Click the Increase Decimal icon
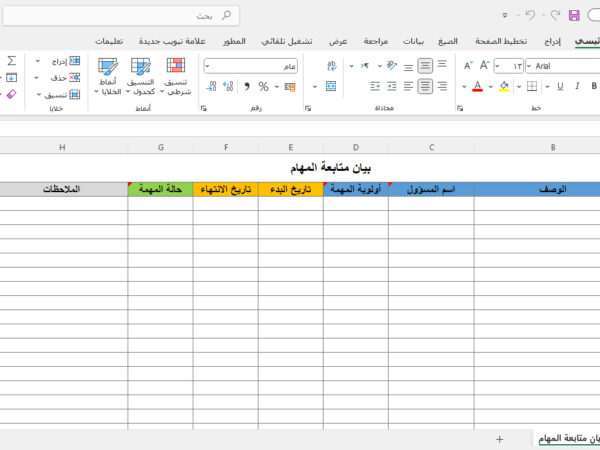Screen dimensions: 600x450 228,87
